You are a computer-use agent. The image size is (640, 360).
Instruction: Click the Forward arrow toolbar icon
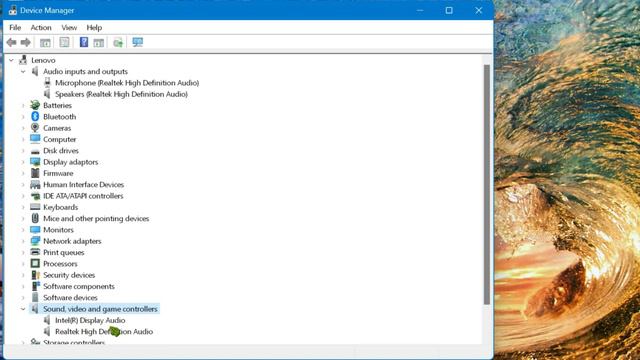pyautogui.click(x=26, y=42)
